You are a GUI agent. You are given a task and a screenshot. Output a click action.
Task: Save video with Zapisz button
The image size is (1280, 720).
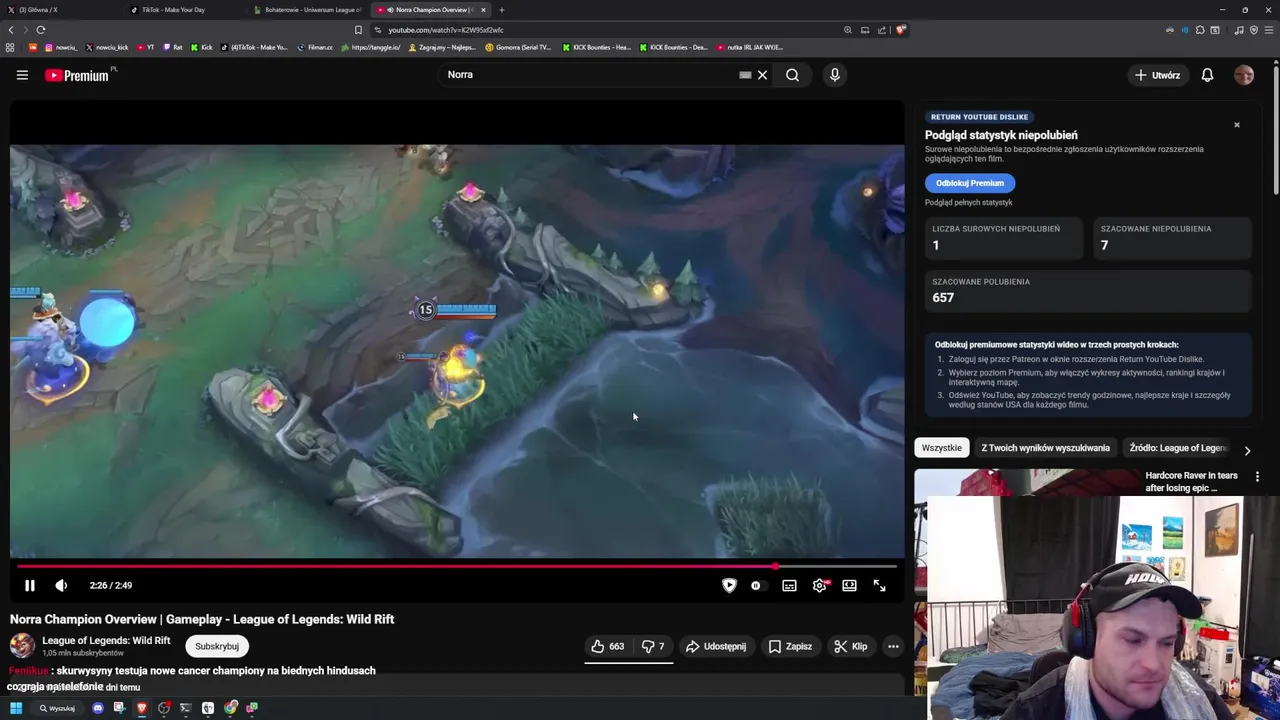790,647
